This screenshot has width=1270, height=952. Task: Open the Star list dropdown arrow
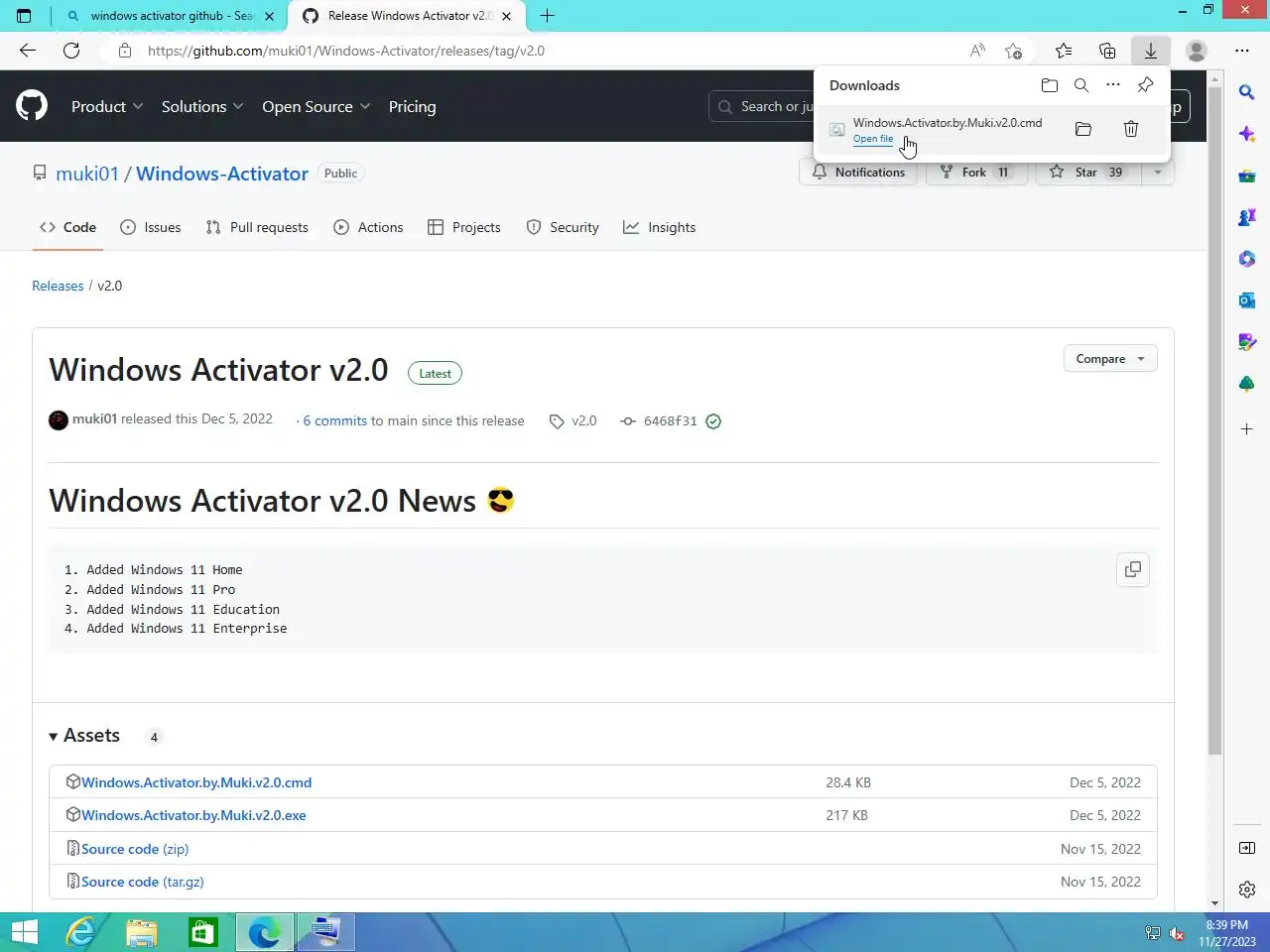pos(1157,173)
